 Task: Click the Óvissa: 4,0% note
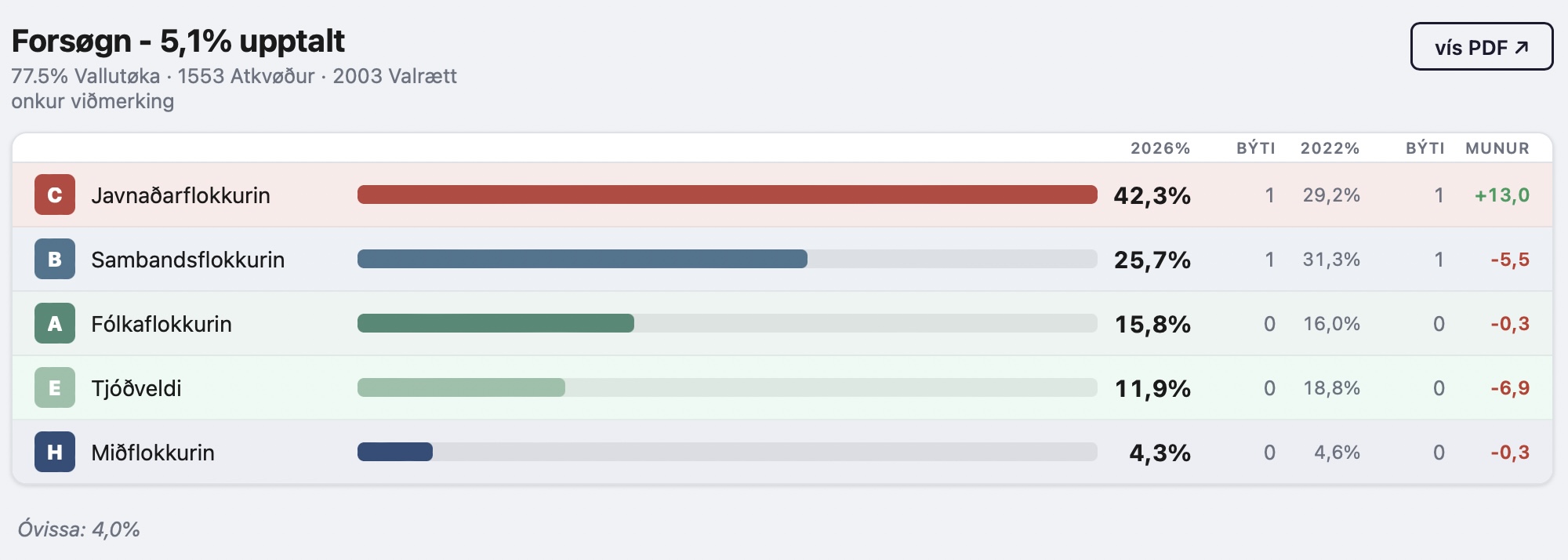(78, 529)
